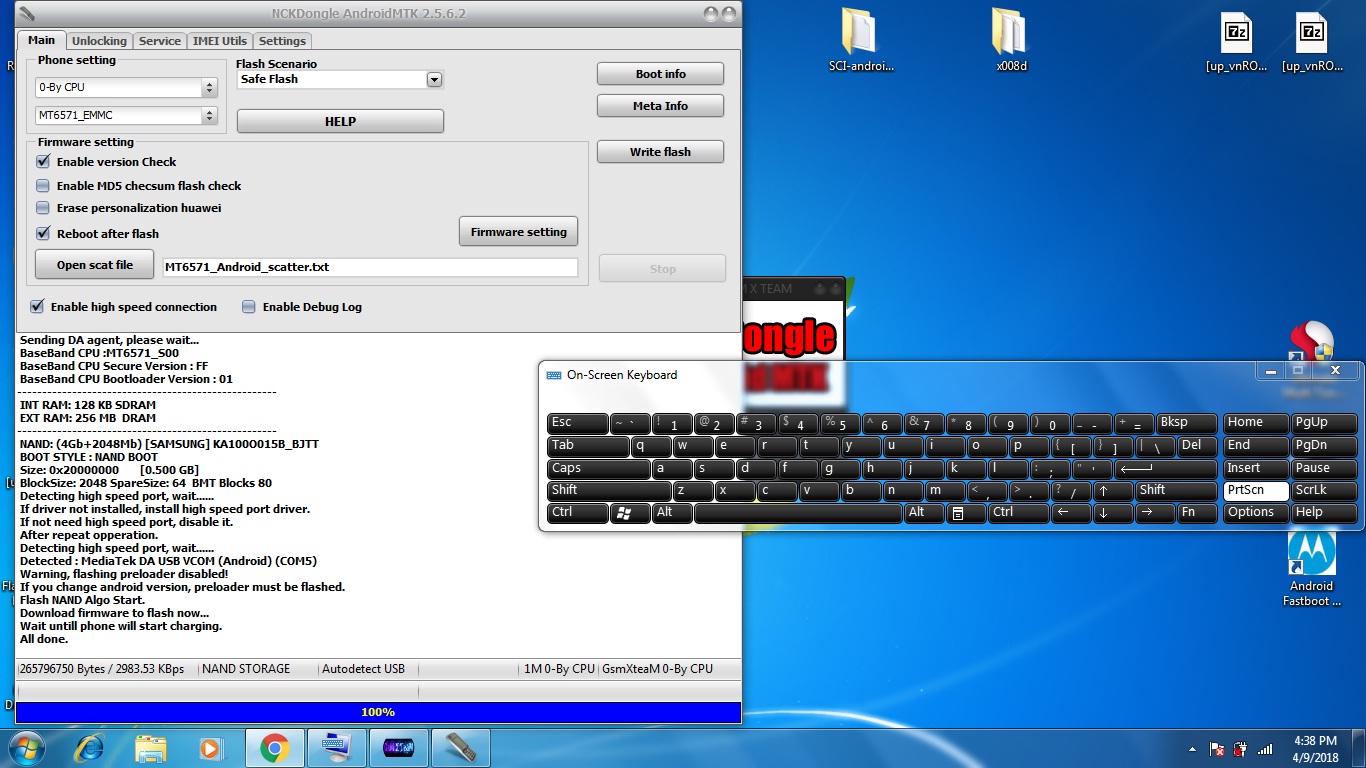Click the Enter arrow key on the On-Screen Keyboard

1166,469
